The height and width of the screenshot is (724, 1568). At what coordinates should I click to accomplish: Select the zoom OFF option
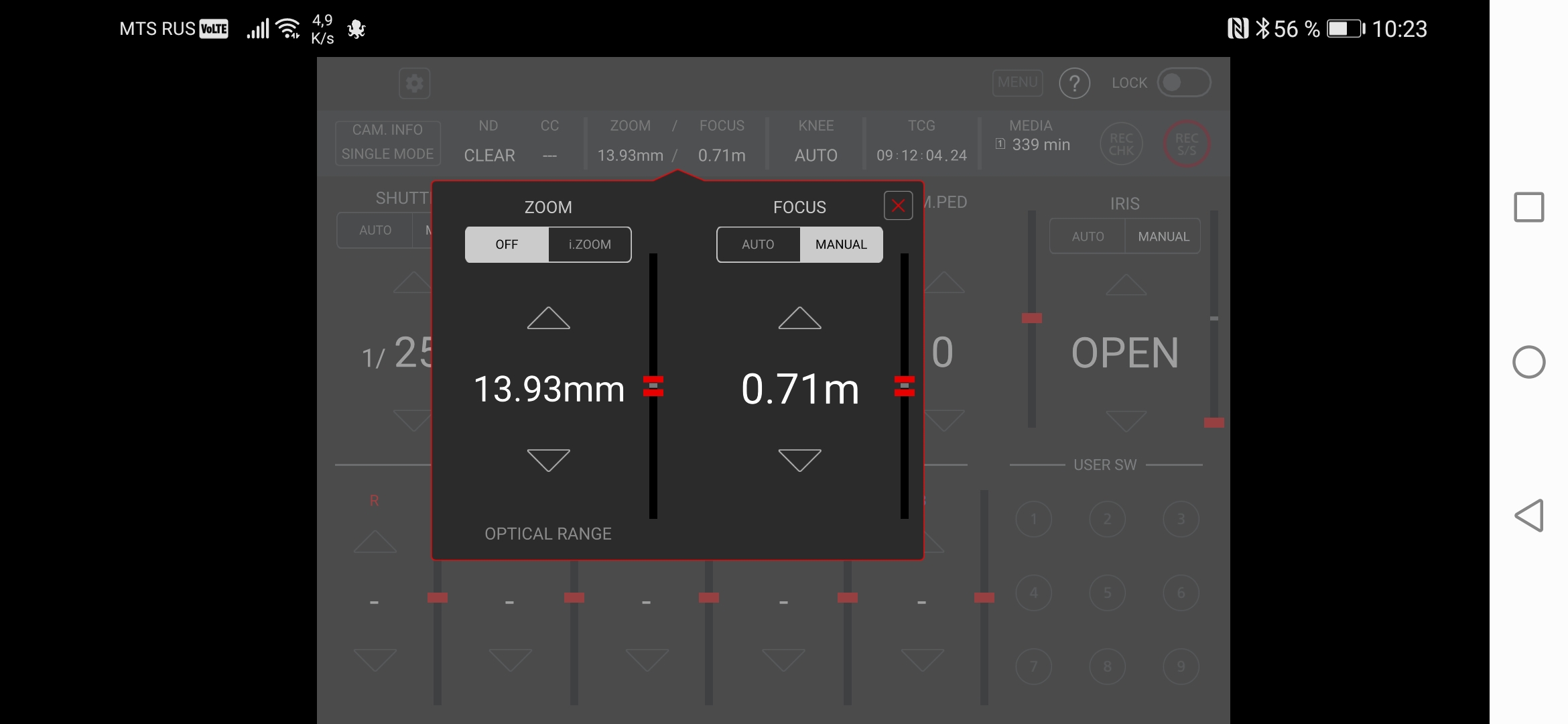507,245
